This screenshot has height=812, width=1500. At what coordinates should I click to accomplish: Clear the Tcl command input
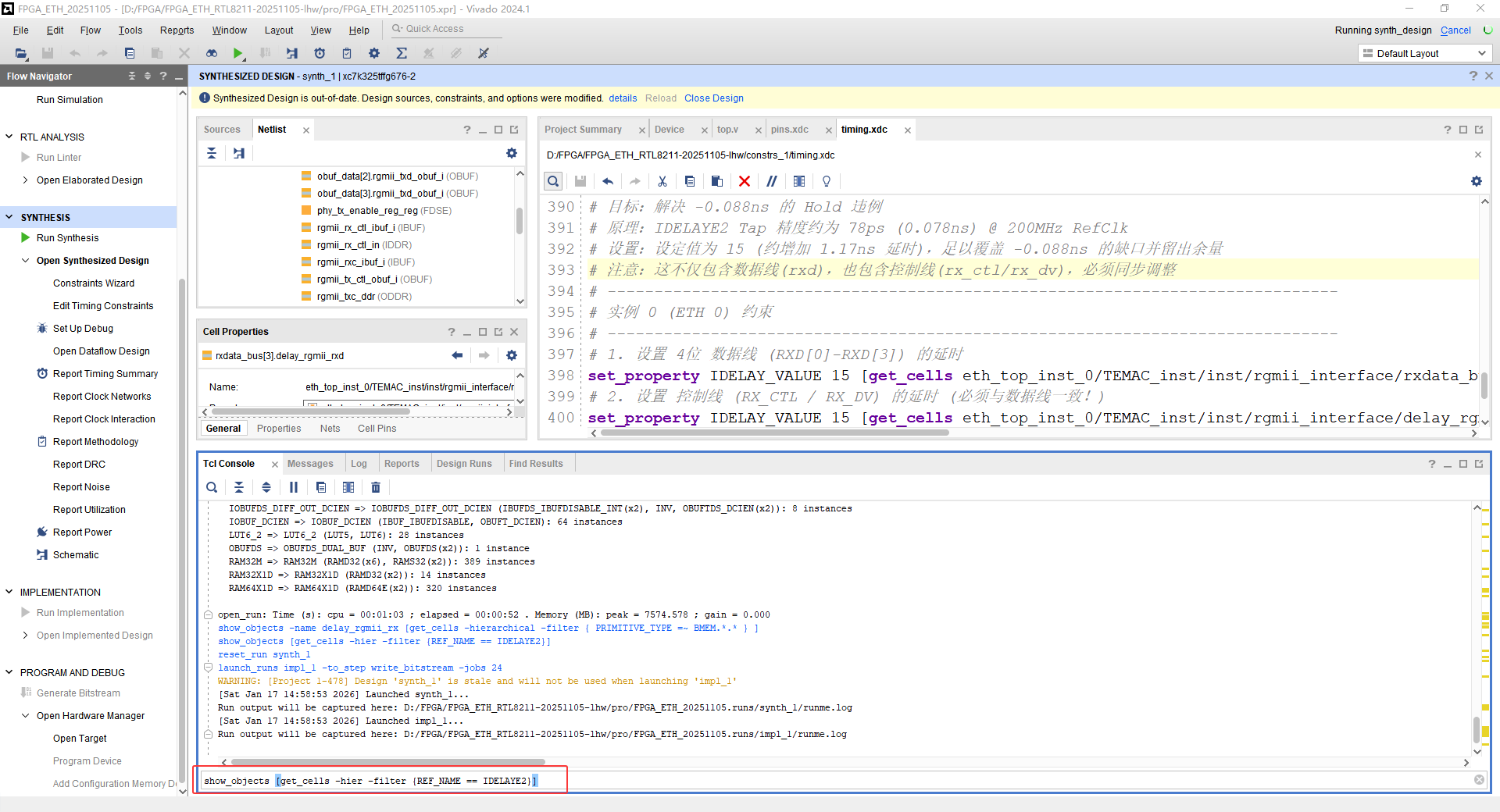coord(1479,780)
